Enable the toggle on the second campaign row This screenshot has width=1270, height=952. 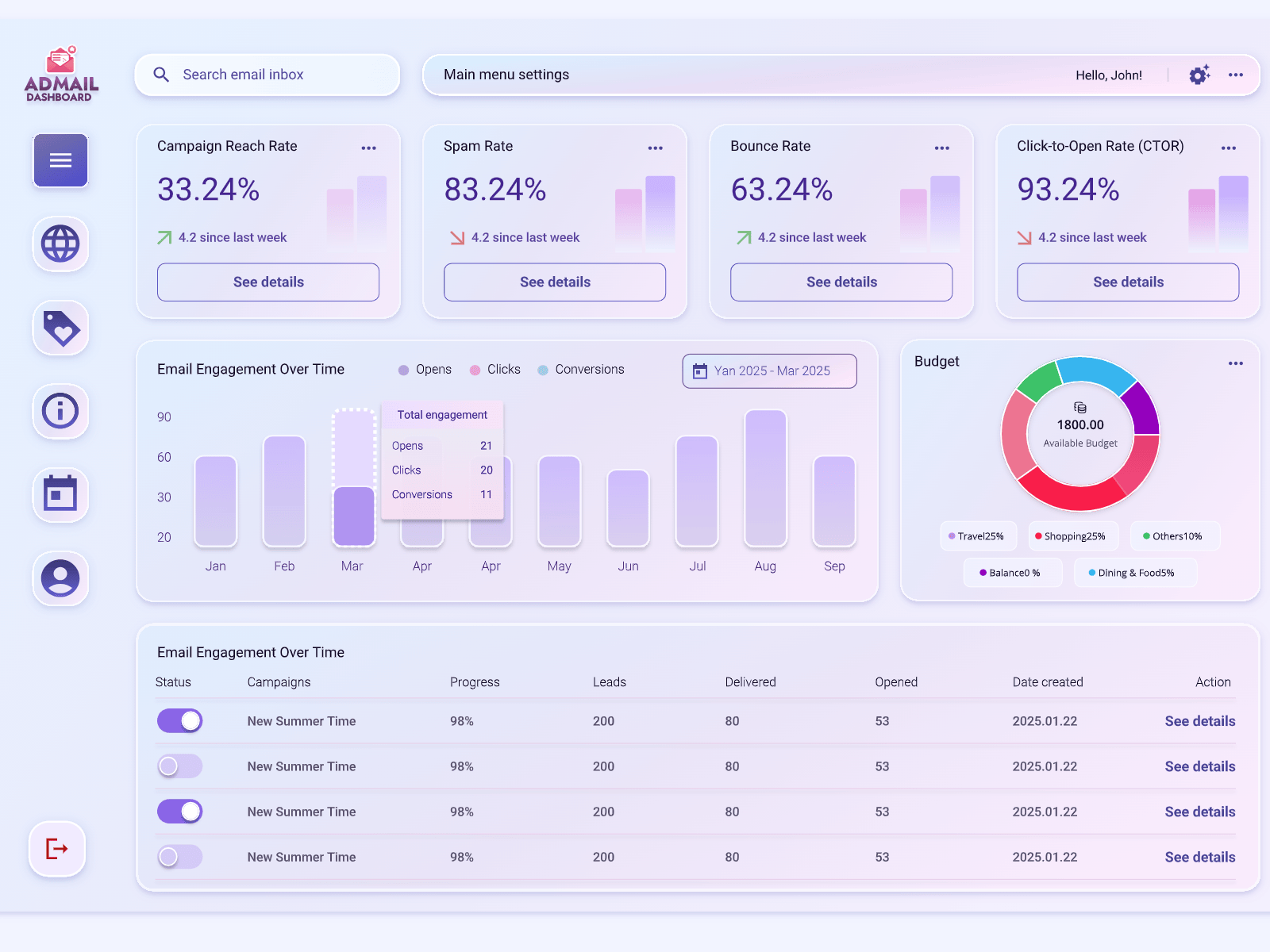click(179, 766)
